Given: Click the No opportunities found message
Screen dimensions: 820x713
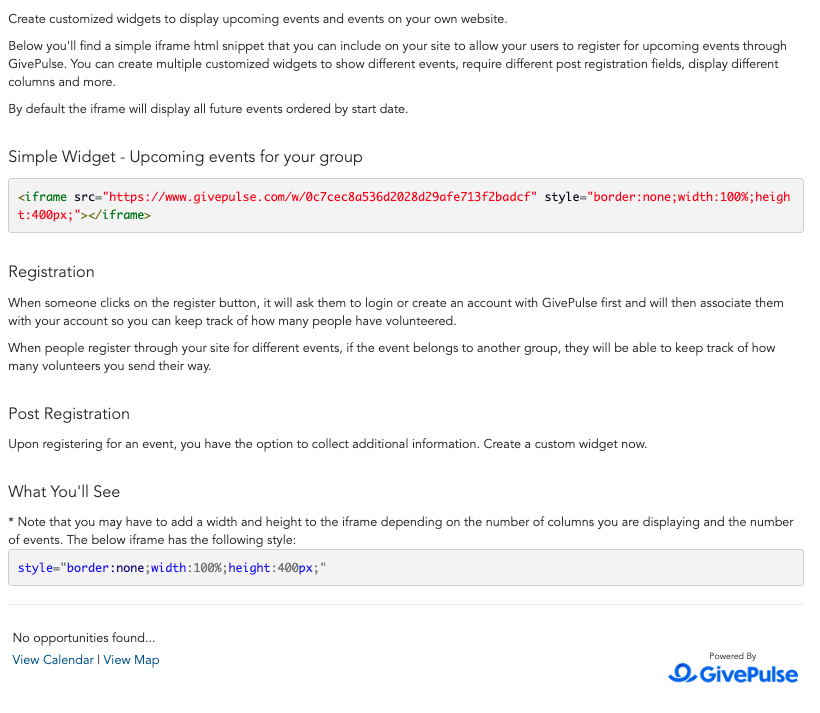Looking at the screenshot, I should pyautogui.click(x=84, y=638).
